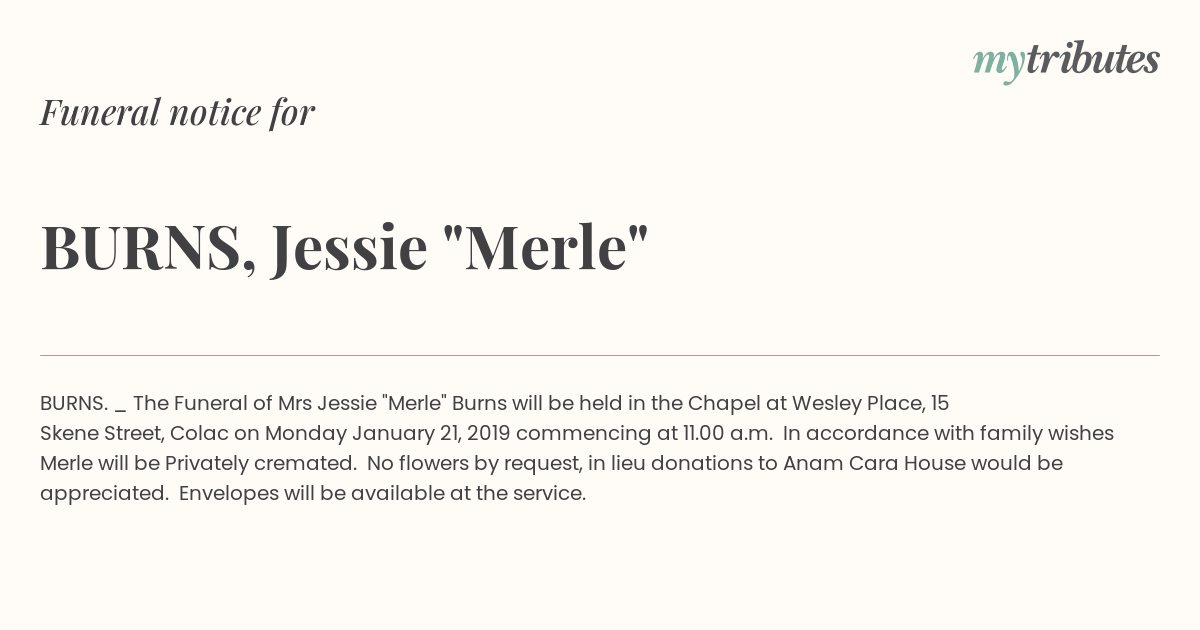1200x630 pixels.
Task: Click the green "my" part of the logo
Action: click(998, 64)
